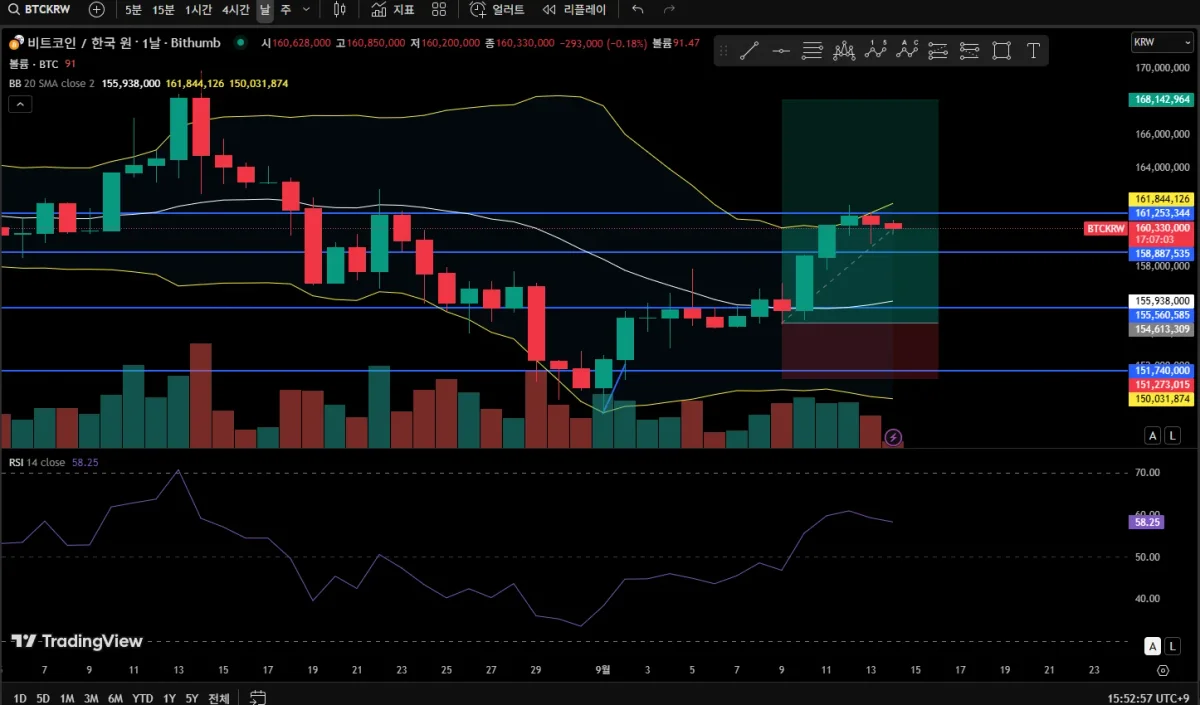The width and height of the screenshot is (1200, 705).
Task: Open the layout templates grid icon
Action: point(439,10)
